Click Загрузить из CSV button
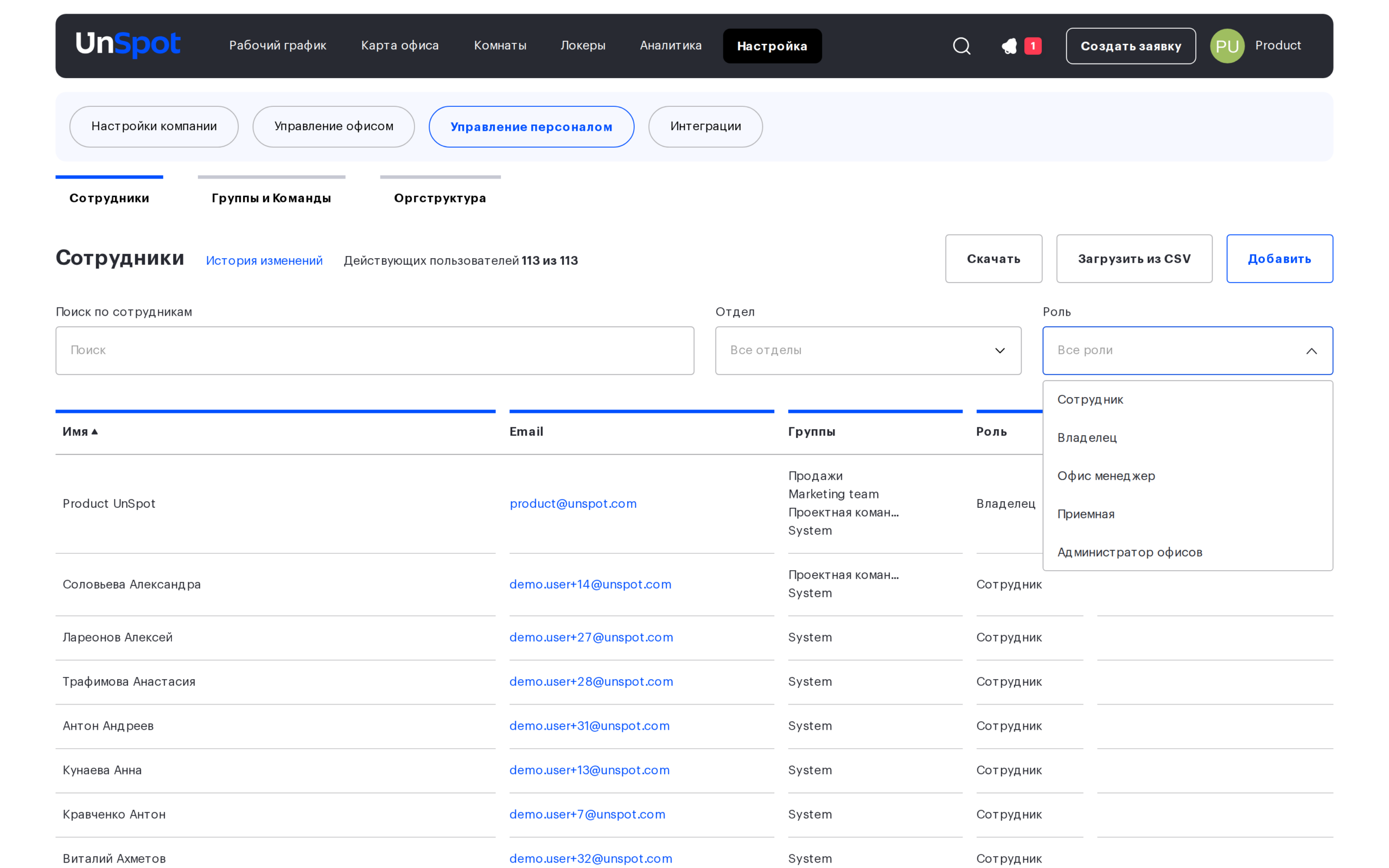Viewport: 1389px width, 868px height. (x=1134, y=258)
